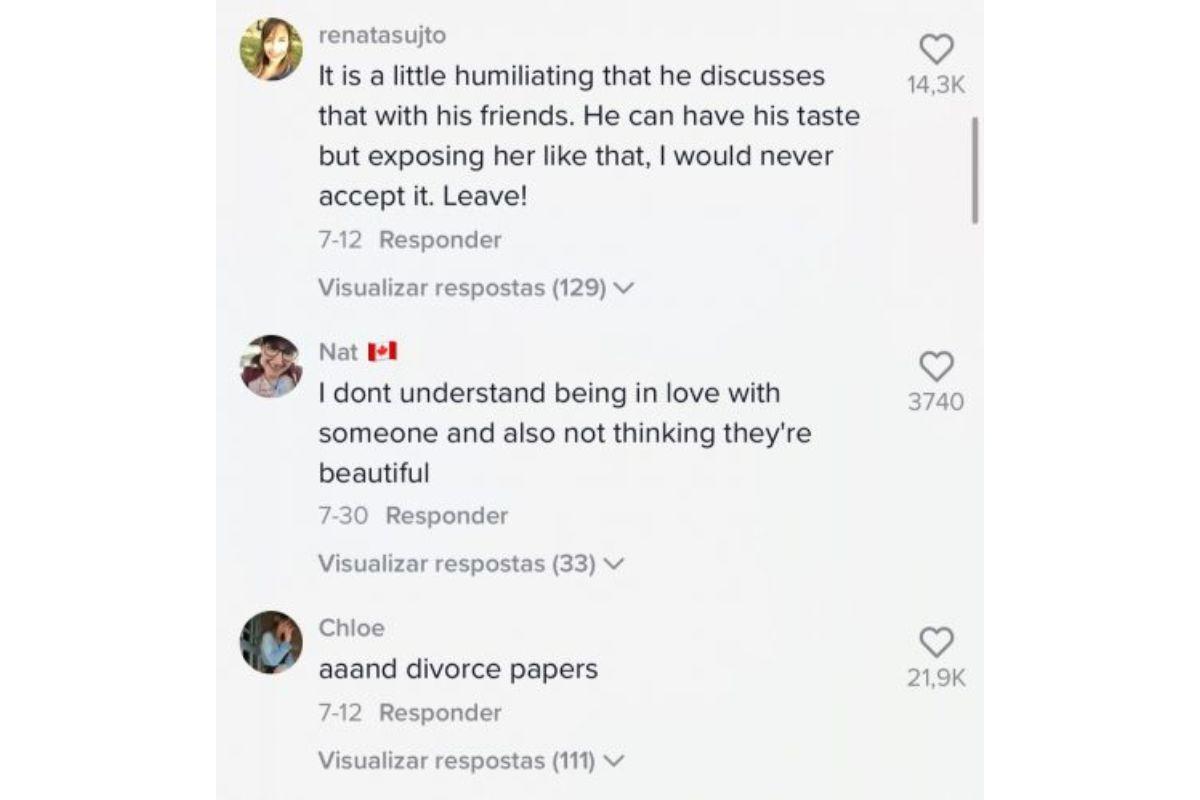Click the 14,3K like count
Screen dimensions: 1200x800
click(x=936, y=86)
